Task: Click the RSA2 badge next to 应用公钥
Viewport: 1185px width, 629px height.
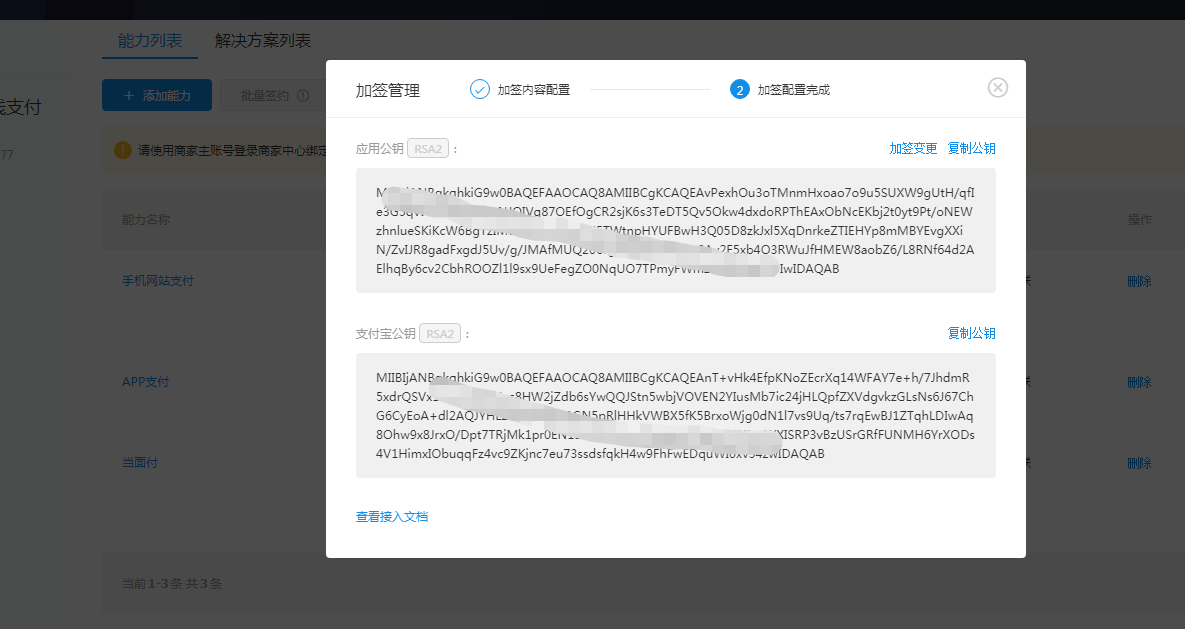Action: coord(428,149)
